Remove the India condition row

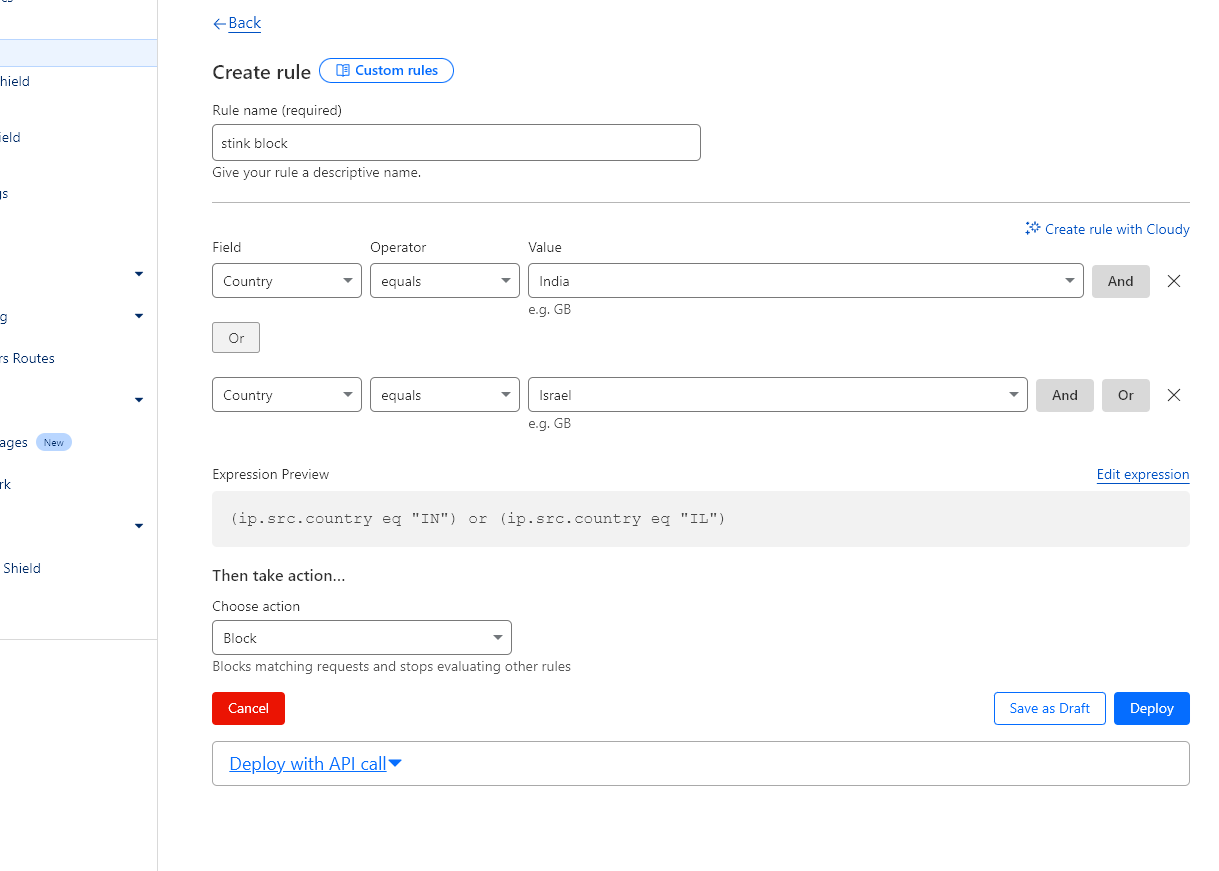click(x=1174, y=281)
